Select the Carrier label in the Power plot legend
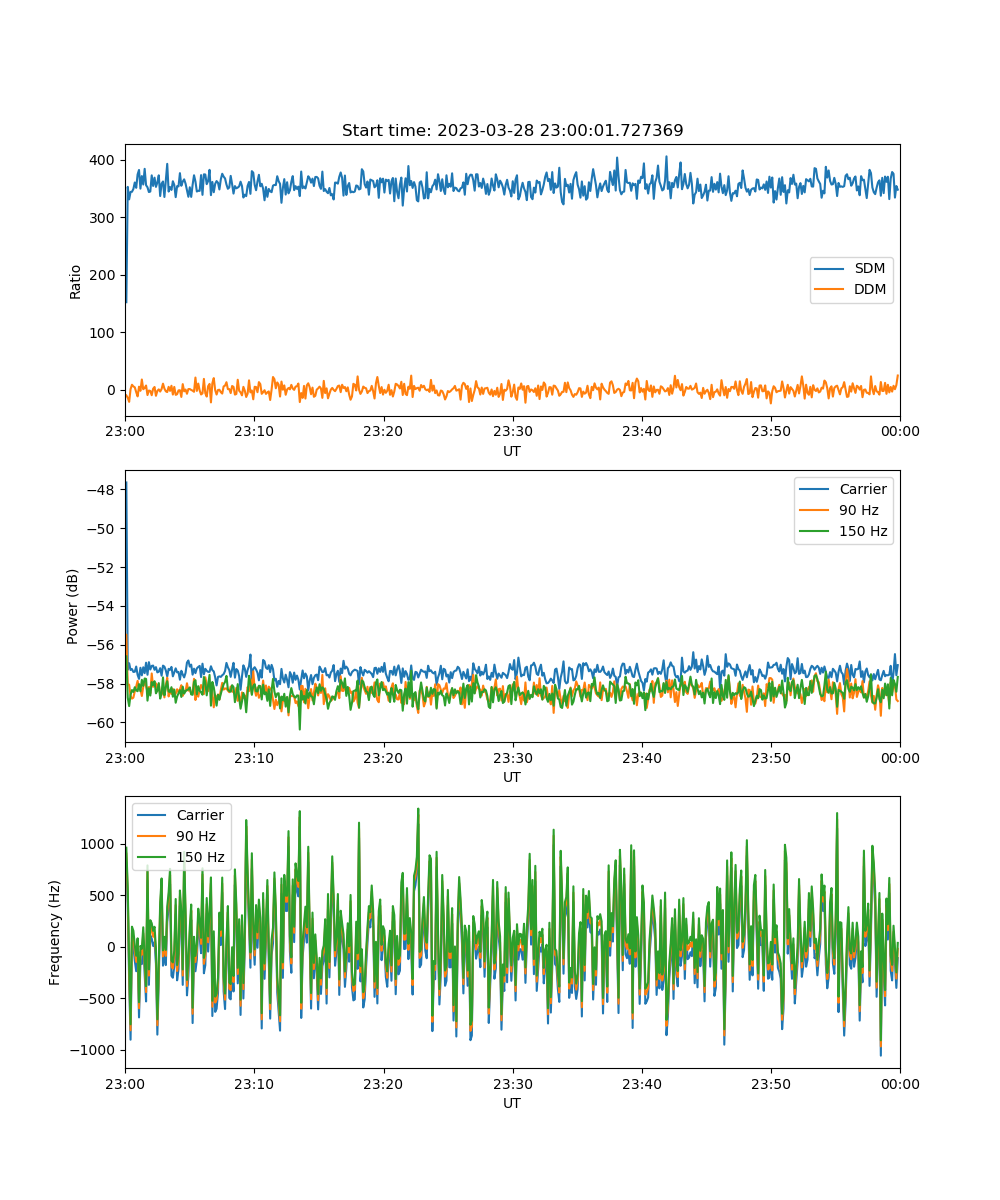This screenshot has height=1200, width=1000. point(862,489)
